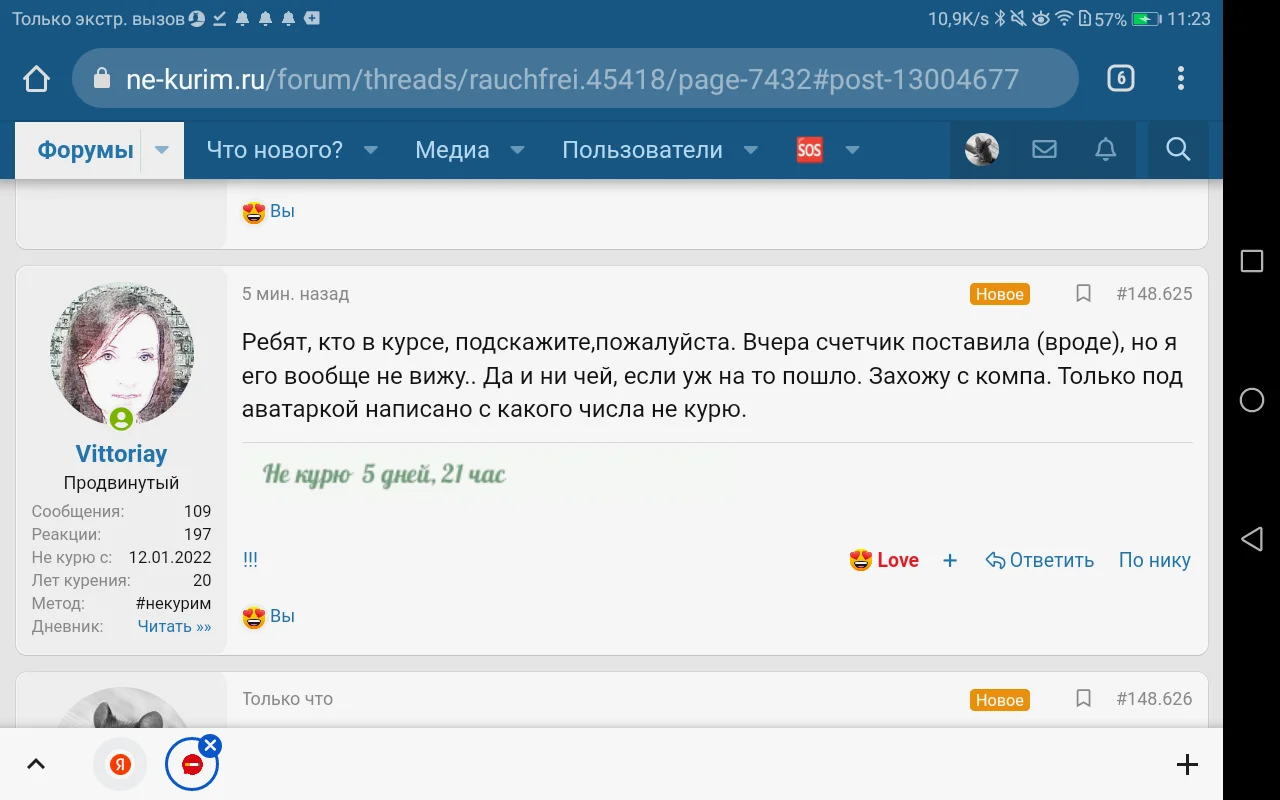Open Vittoriay's diary via Читать »»

click(173, 626)
